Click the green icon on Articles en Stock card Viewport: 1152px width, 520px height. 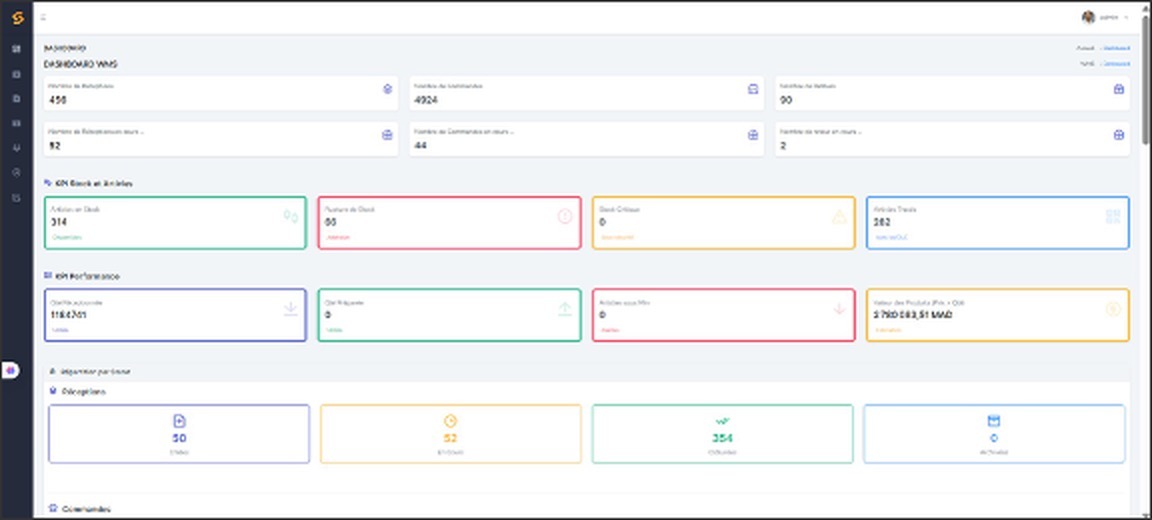coord(291,217)
